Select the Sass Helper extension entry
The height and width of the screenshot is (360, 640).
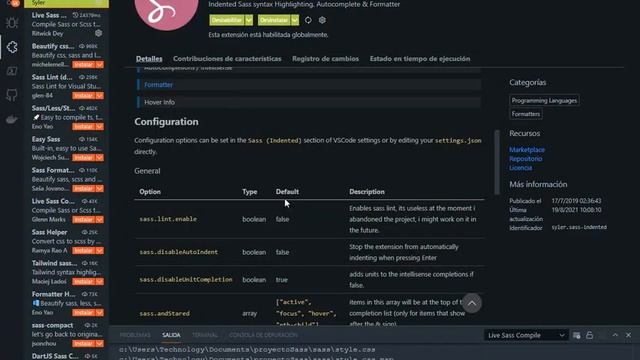[x=67, y=241]
